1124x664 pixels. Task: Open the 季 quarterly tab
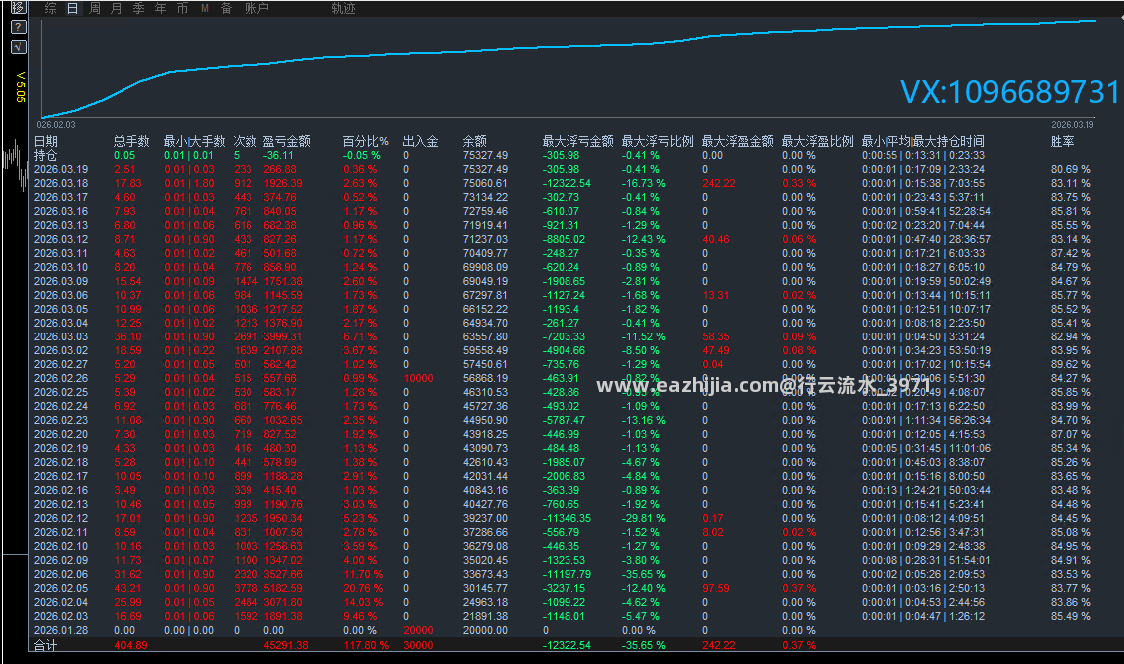click(x=138, y=8)
